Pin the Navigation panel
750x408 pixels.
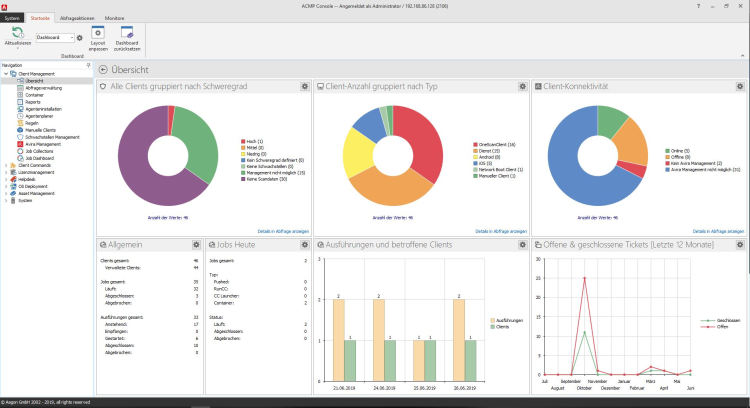[90, 64]
